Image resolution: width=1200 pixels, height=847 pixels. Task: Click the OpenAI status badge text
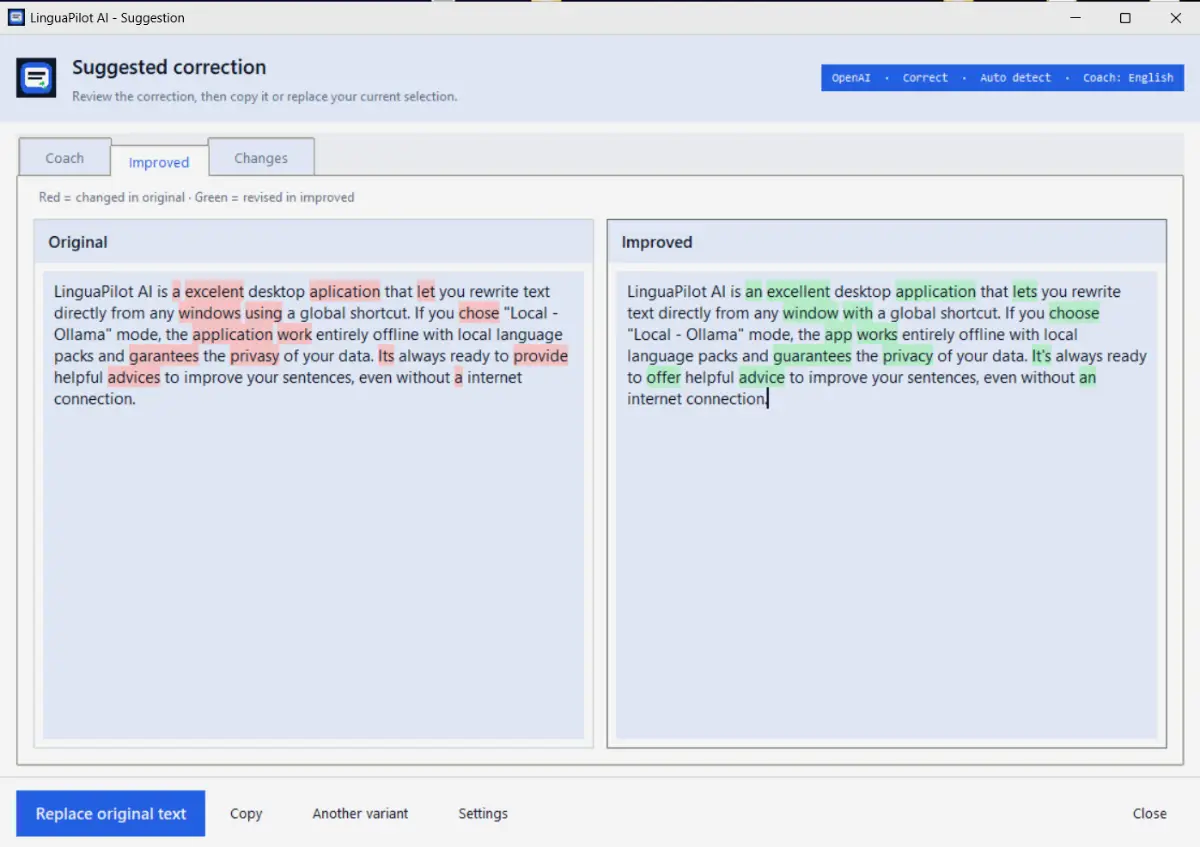[x=851, y=78]
